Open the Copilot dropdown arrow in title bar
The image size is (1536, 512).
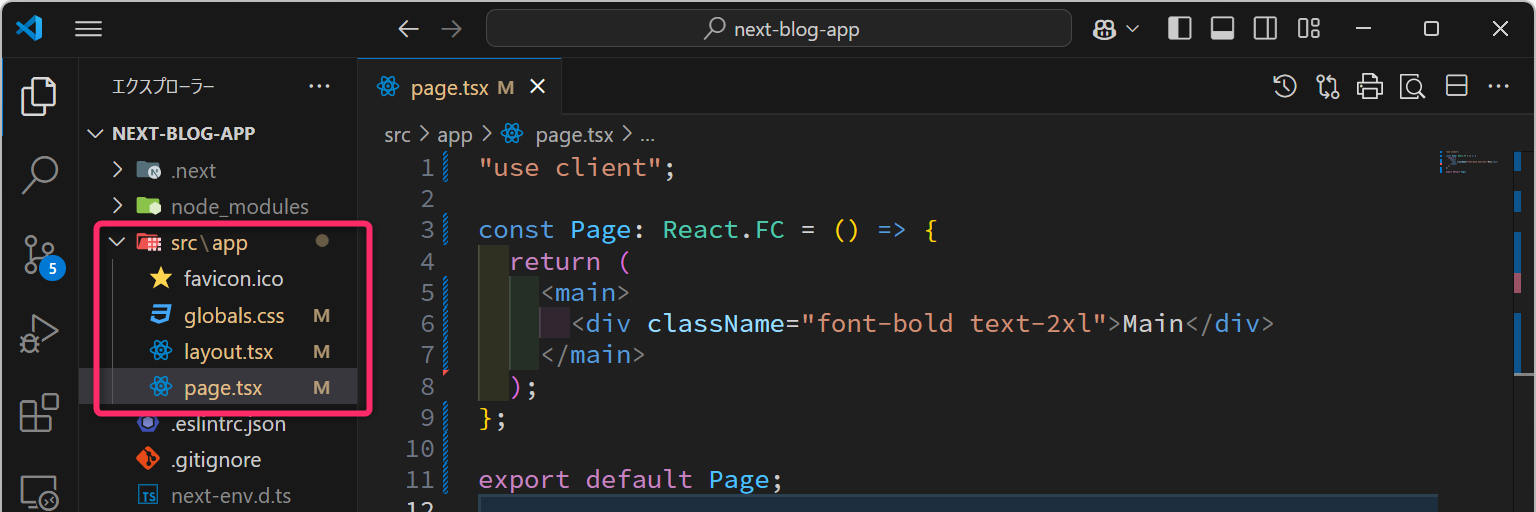pos(1133,29)
